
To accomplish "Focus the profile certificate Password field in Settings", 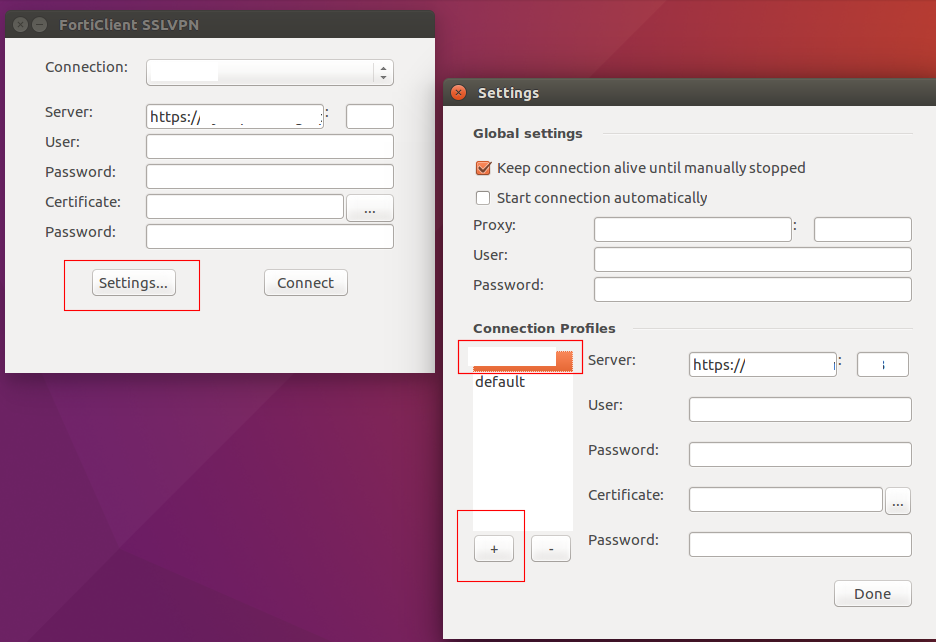I will click(x=800, y=544).
